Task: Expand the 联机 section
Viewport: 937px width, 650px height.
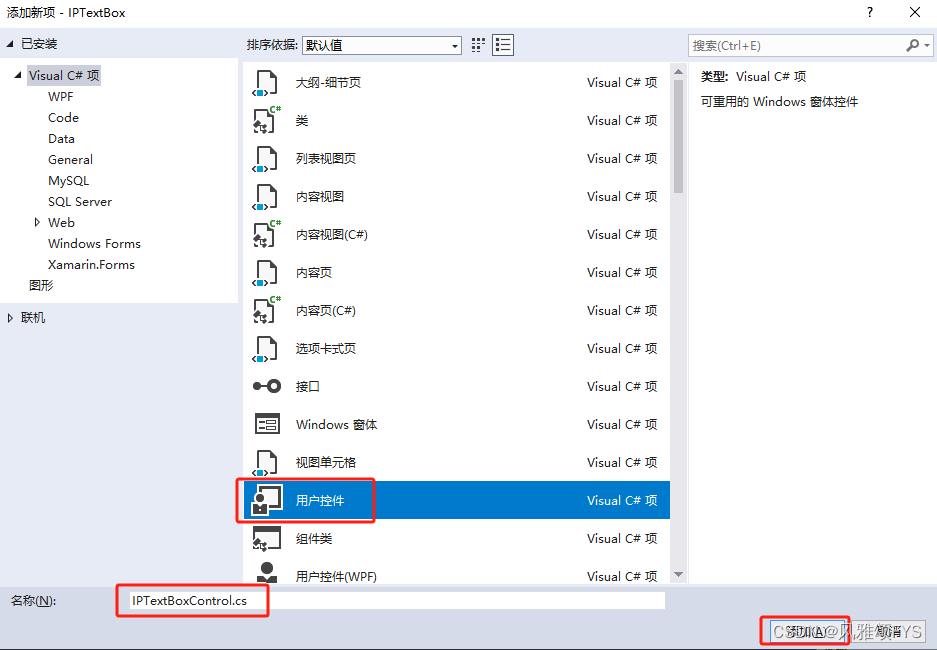Action: (x=10, y=318)
